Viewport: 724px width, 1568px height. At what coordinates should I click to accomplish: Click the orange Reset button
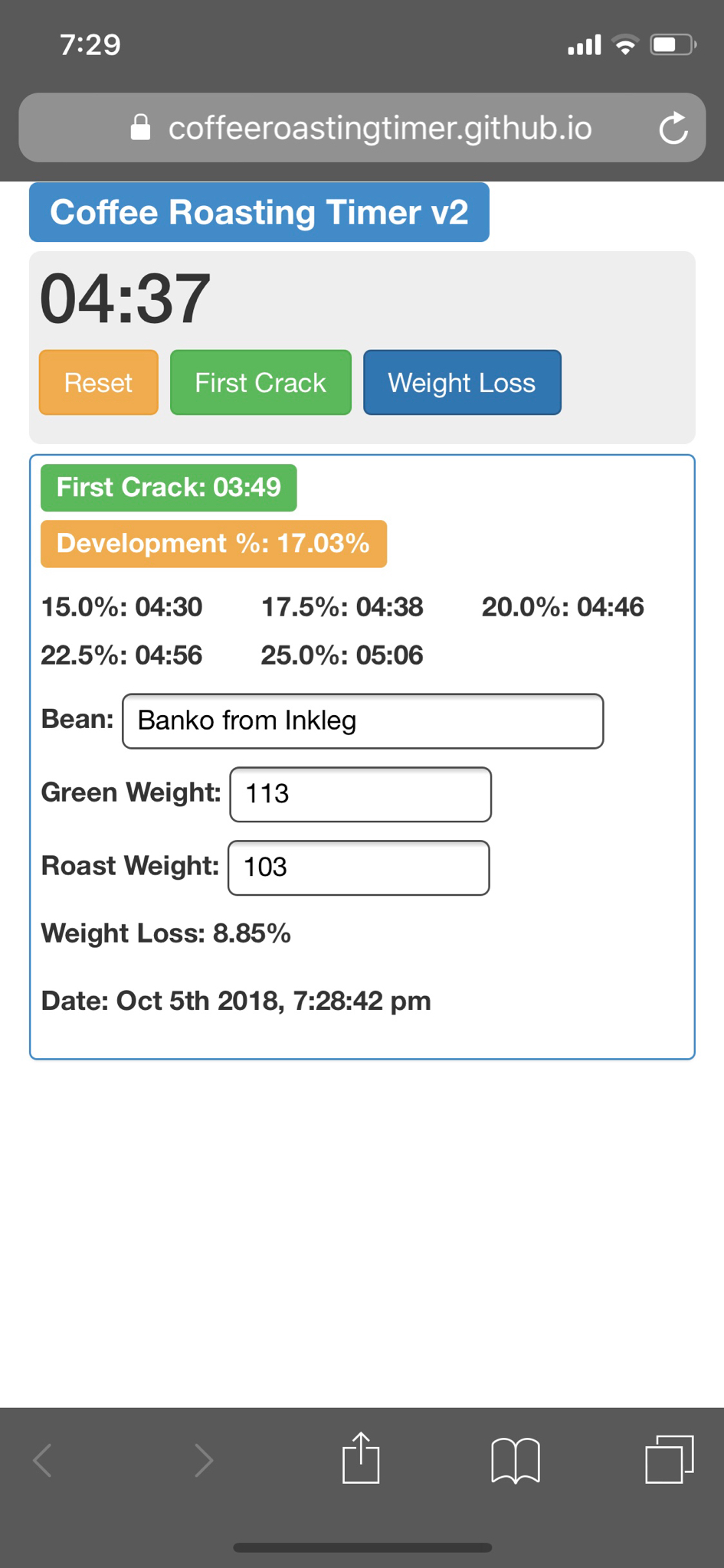click(99, 383)
